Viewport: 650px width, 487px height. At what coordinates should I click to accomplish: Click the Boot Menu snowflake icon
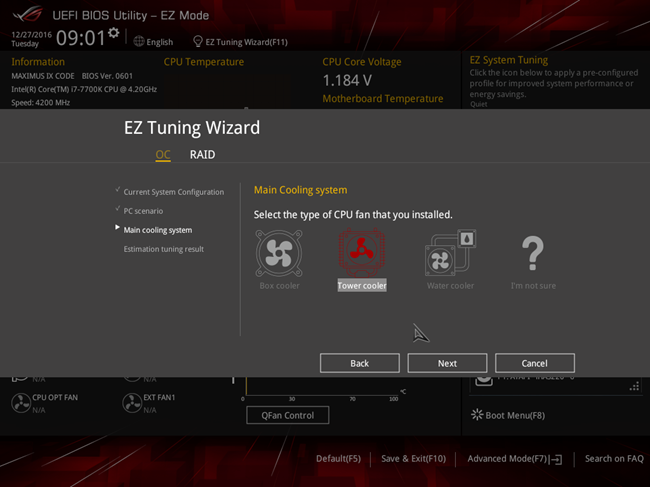477,415
